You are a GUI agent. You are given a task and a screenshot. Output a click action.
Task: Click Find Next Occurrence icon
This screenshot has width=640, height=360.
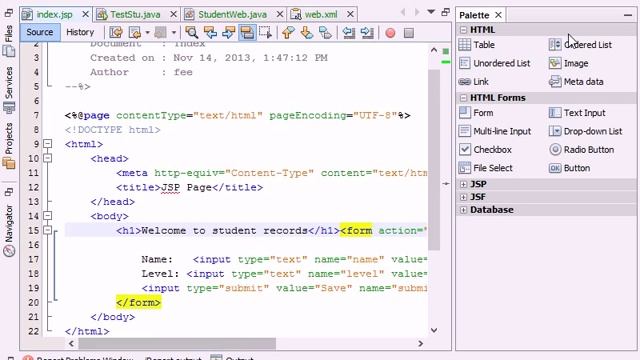point(229,33)
